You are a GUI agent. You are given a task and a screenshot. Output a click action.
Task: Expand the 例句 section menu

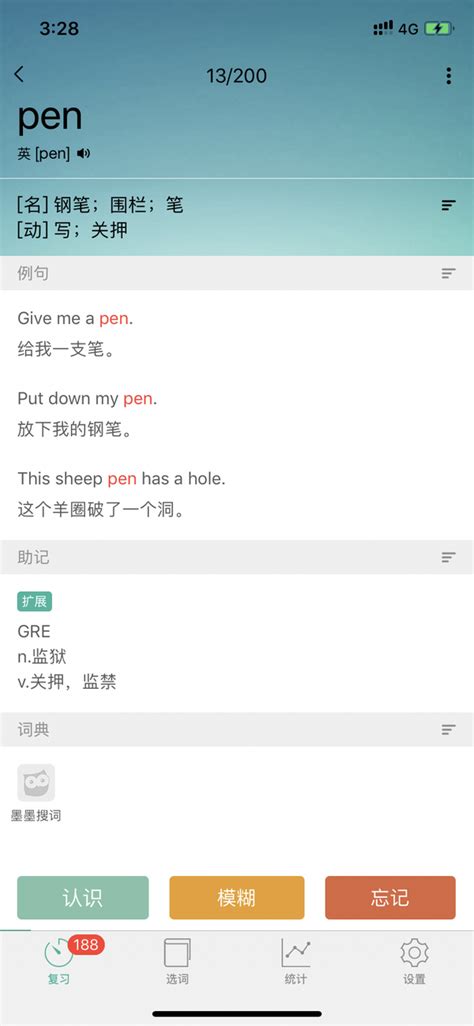coord(448,274)
